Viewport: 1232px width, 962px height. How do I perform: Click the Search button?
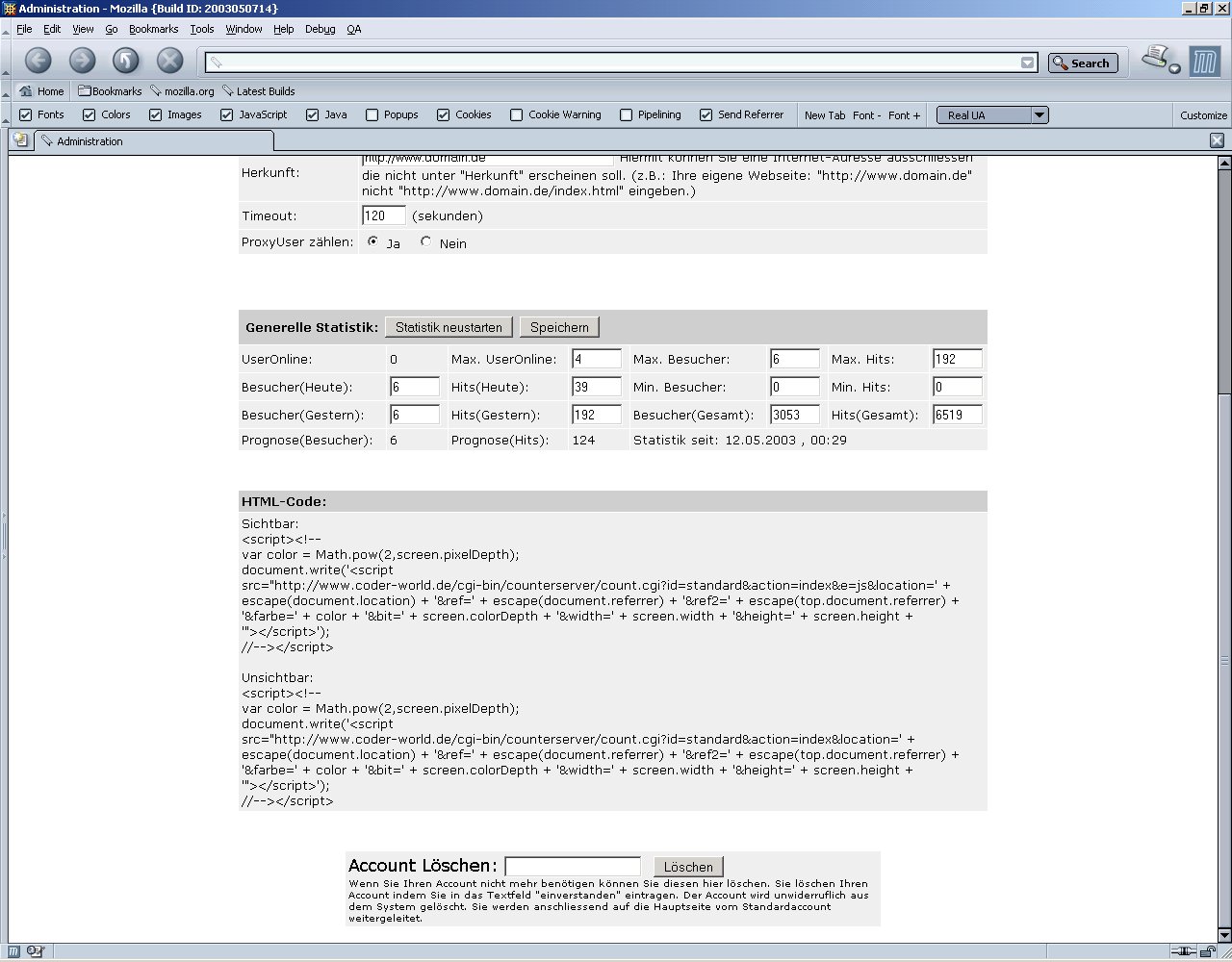(1083, 63)
